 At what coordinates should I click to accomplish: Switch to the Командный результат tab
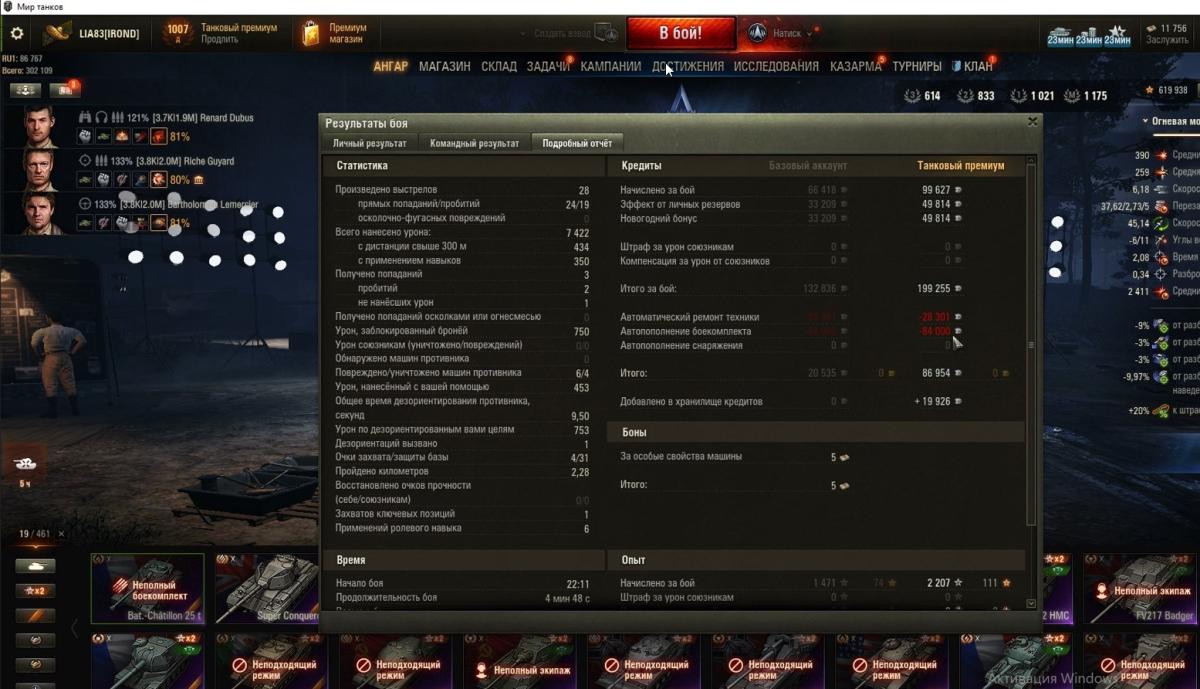click(x=474, y=143)
